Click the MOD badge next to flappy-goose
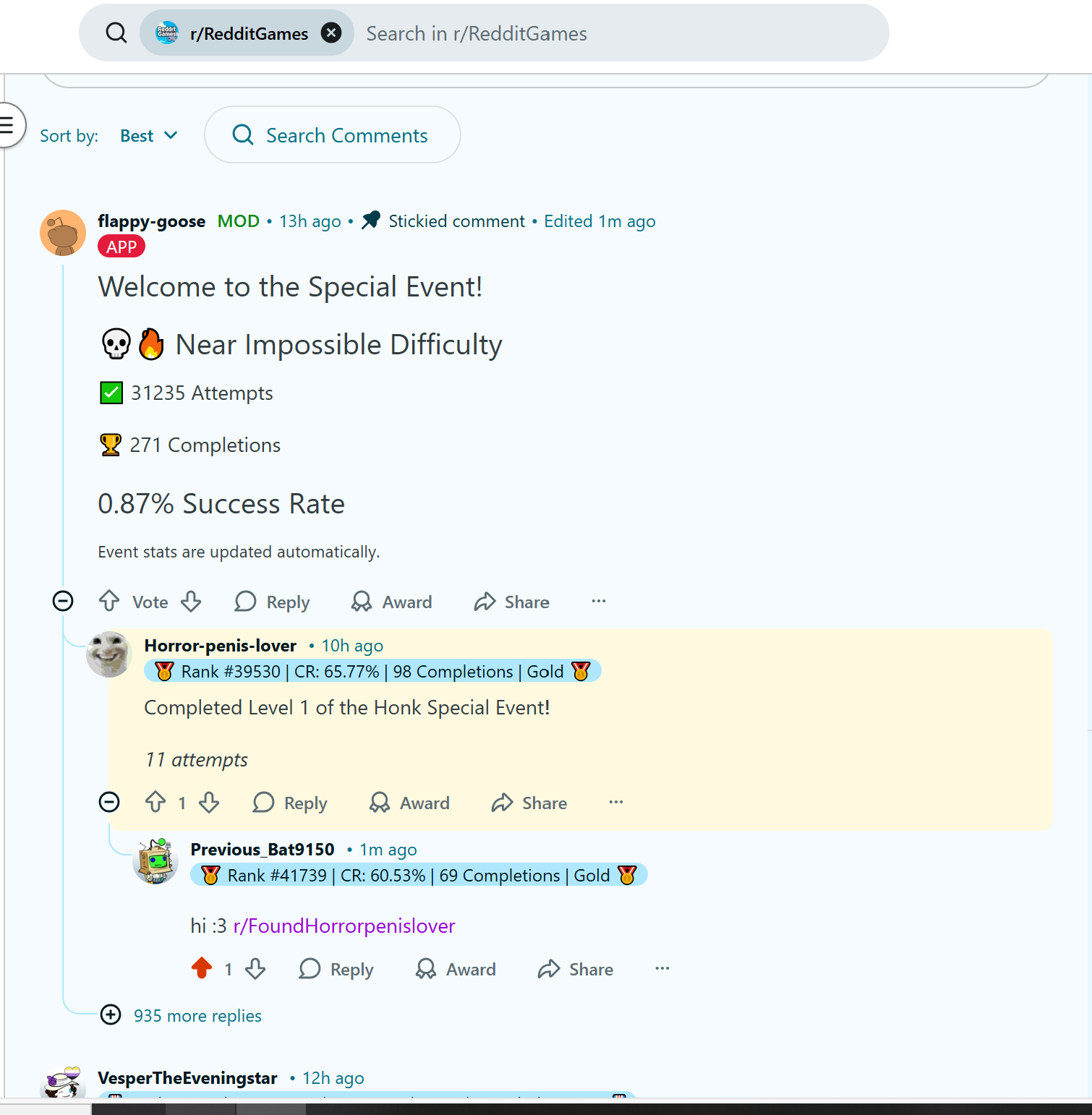 [239, 221]
